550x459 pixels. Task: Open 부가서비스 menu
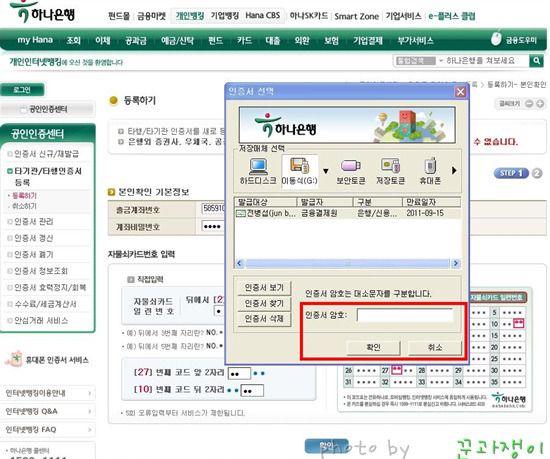pyautogui.click(x=415, y=41)
